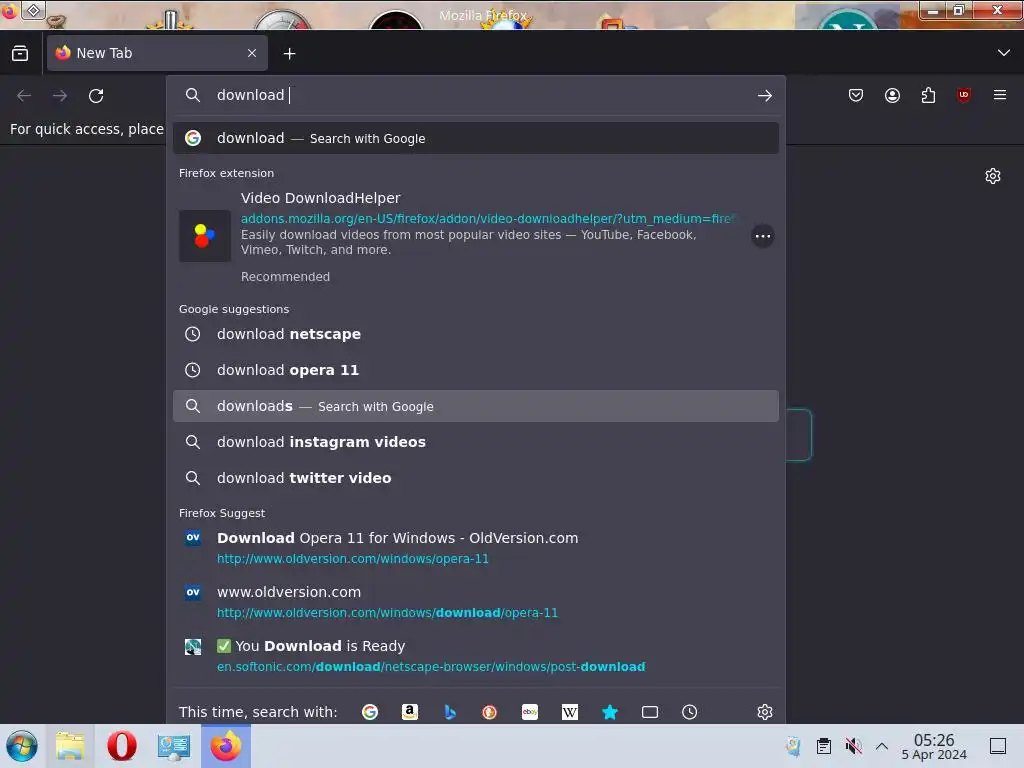
Task: Open the diamond keep-above titlebar icon
Action: (33, 10)
